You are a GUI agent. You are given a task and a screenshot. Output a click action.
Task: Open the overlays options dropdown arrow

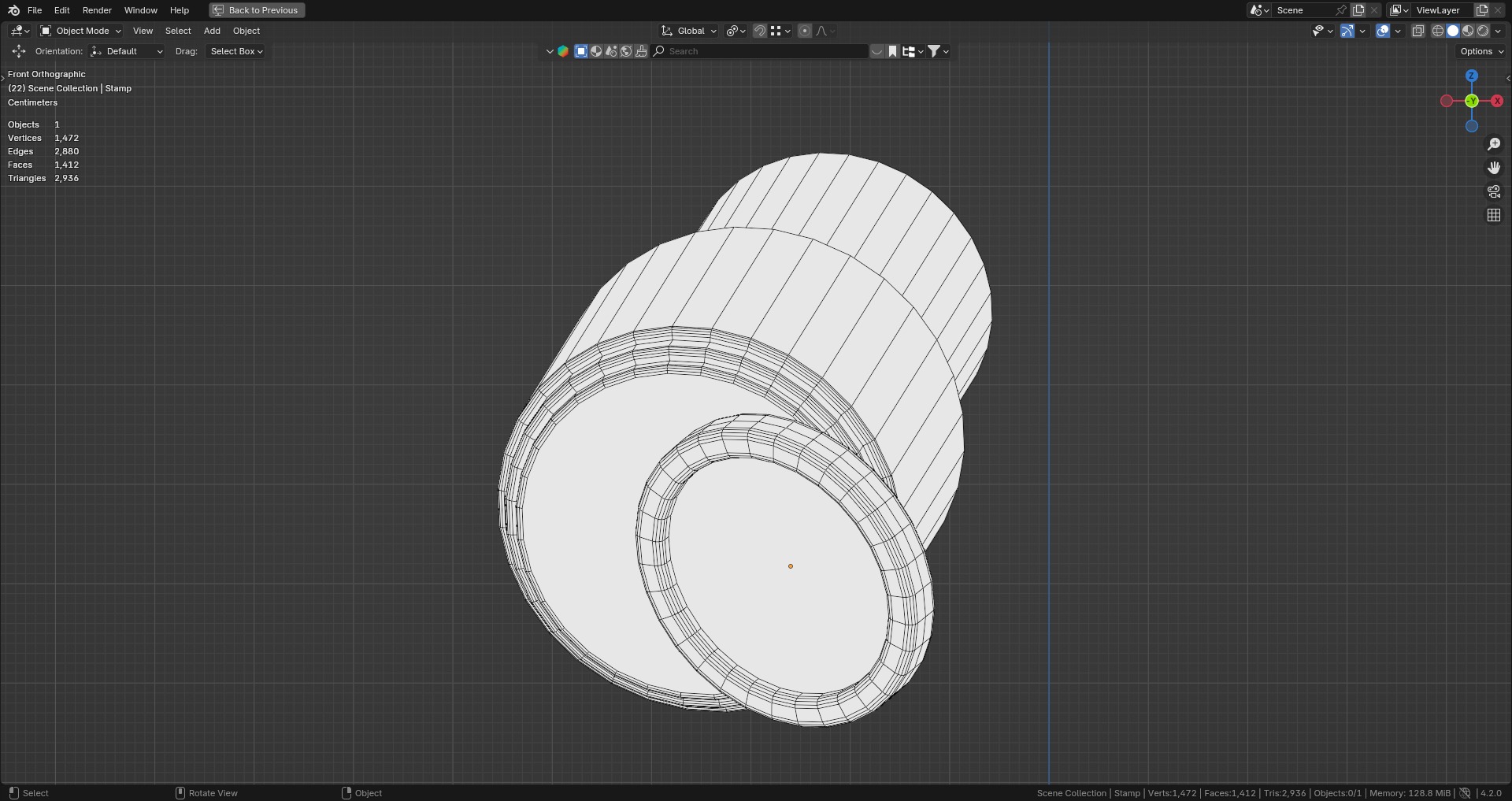[x=1398, y=31]
